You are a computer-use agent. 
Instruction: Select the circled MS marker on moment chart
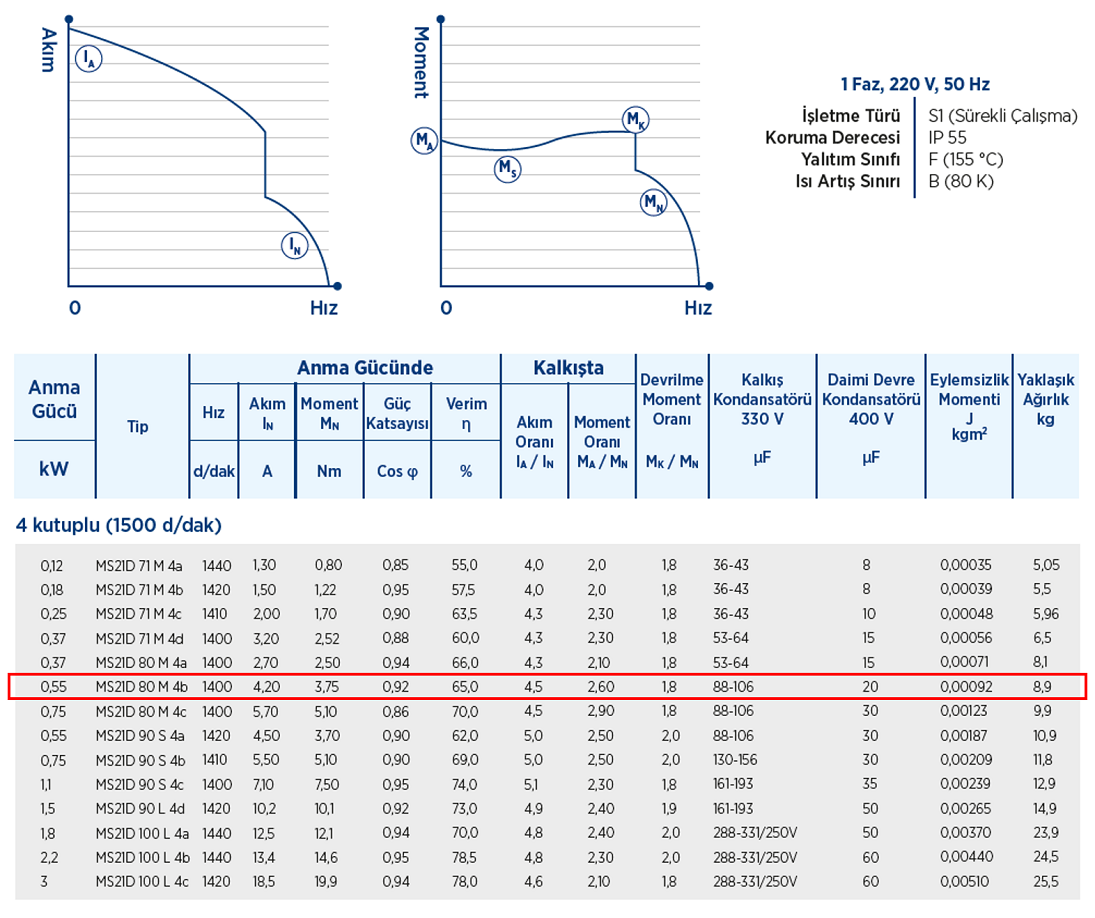[507, 168]
